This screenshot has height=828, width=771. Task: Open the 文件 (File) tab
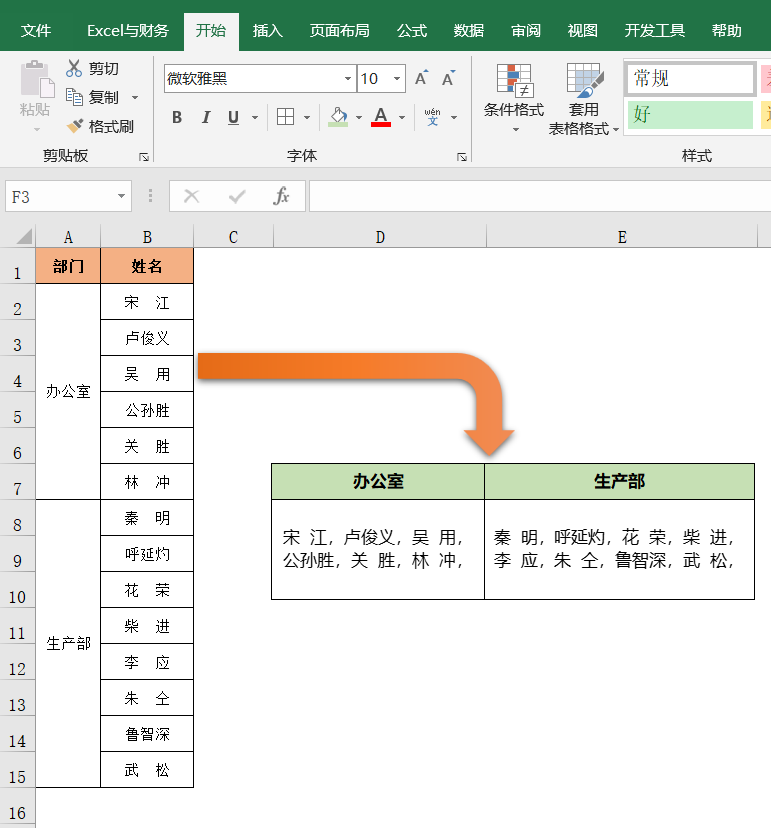[x=36, y=31]
